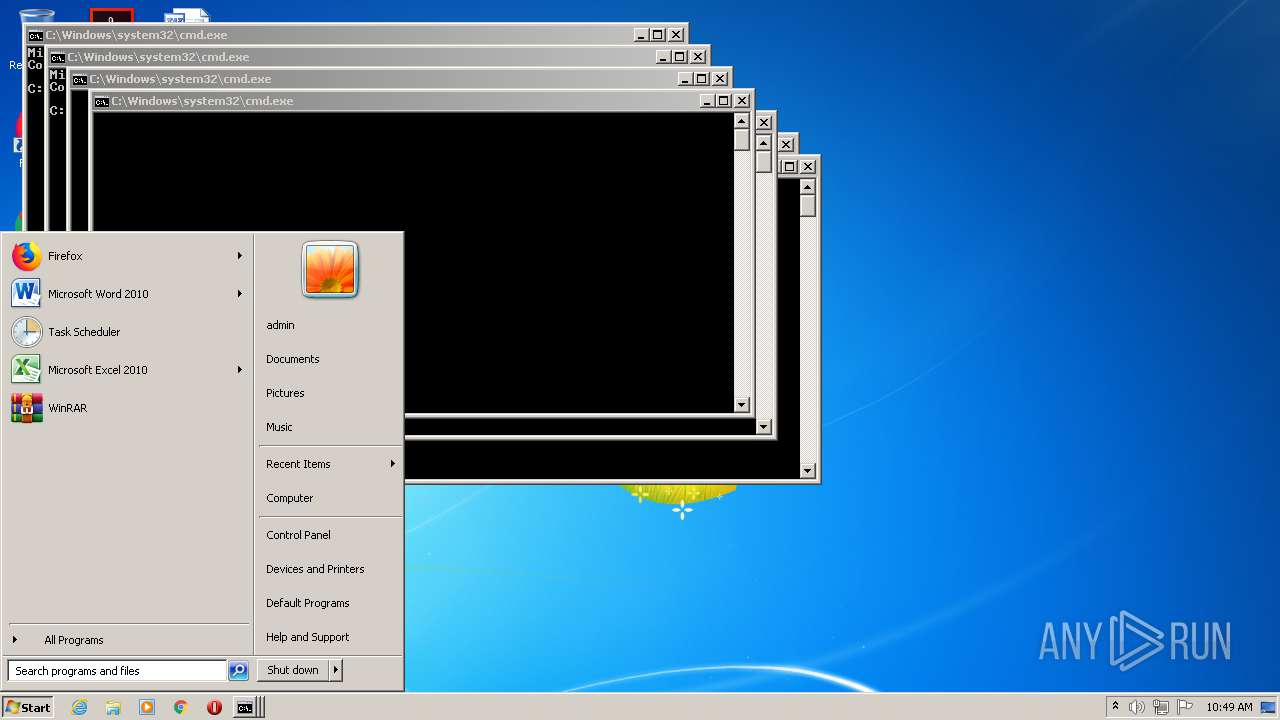Open system menu icon of second cmd window
This screenshot has height=720, width=1280.
pyautogui.click(x=57, y=57)
